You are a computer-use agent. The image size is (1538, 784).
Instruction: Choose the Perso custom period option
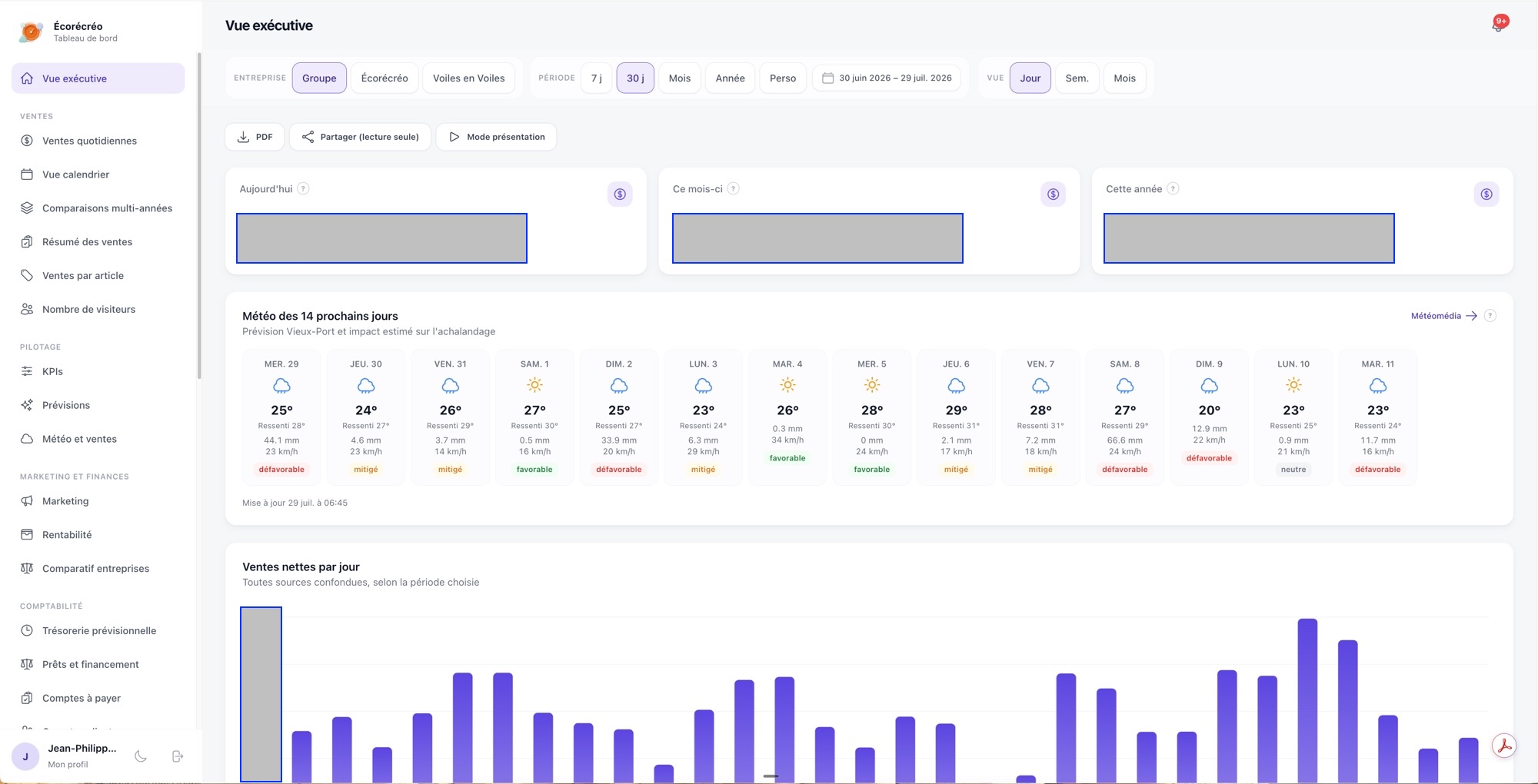(x=783, y=78)
